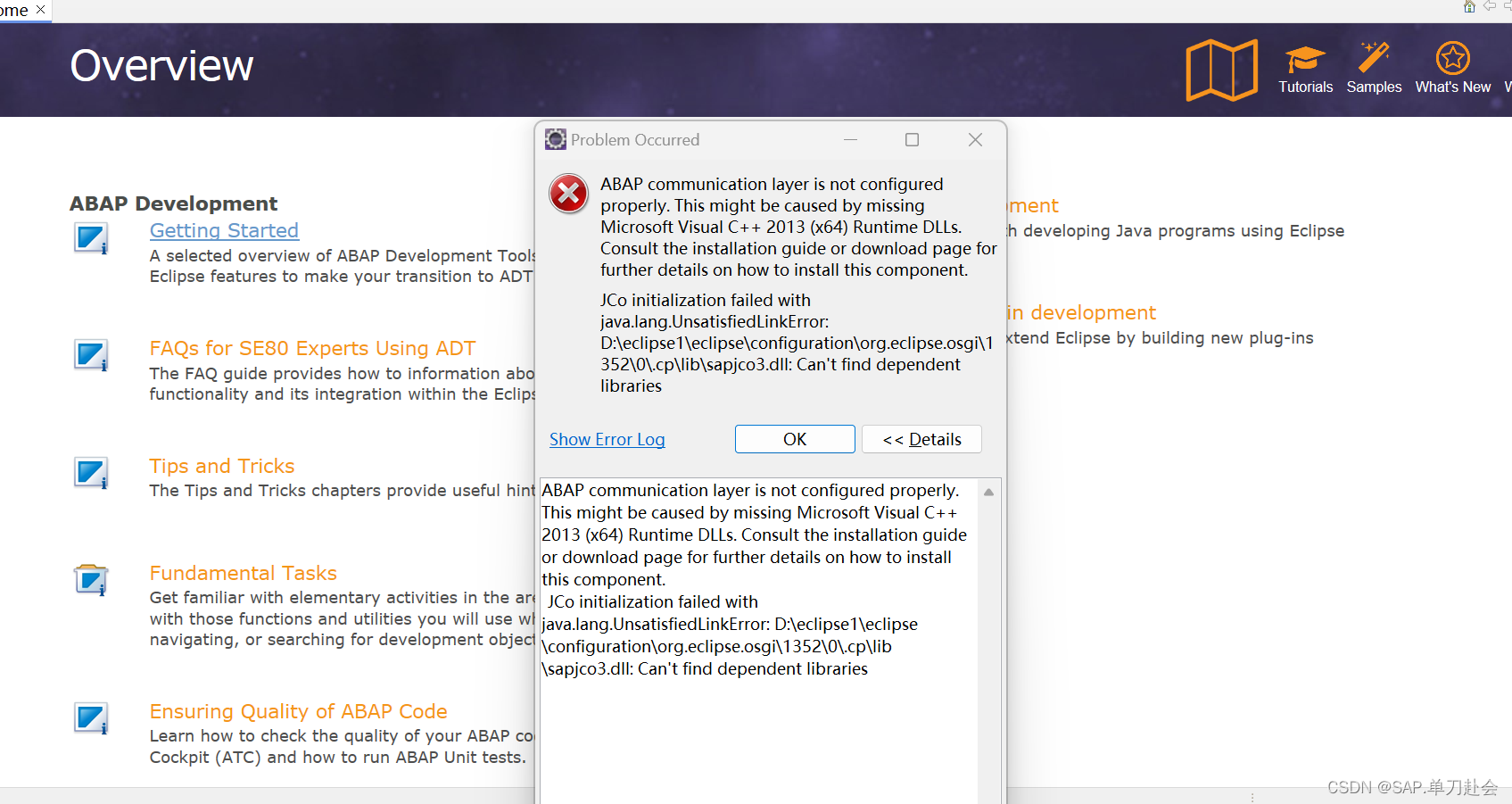Click 'JCo initialization failed with' message text
Image resolution: width=1512 pixels, height=804 pixels.
706,300
